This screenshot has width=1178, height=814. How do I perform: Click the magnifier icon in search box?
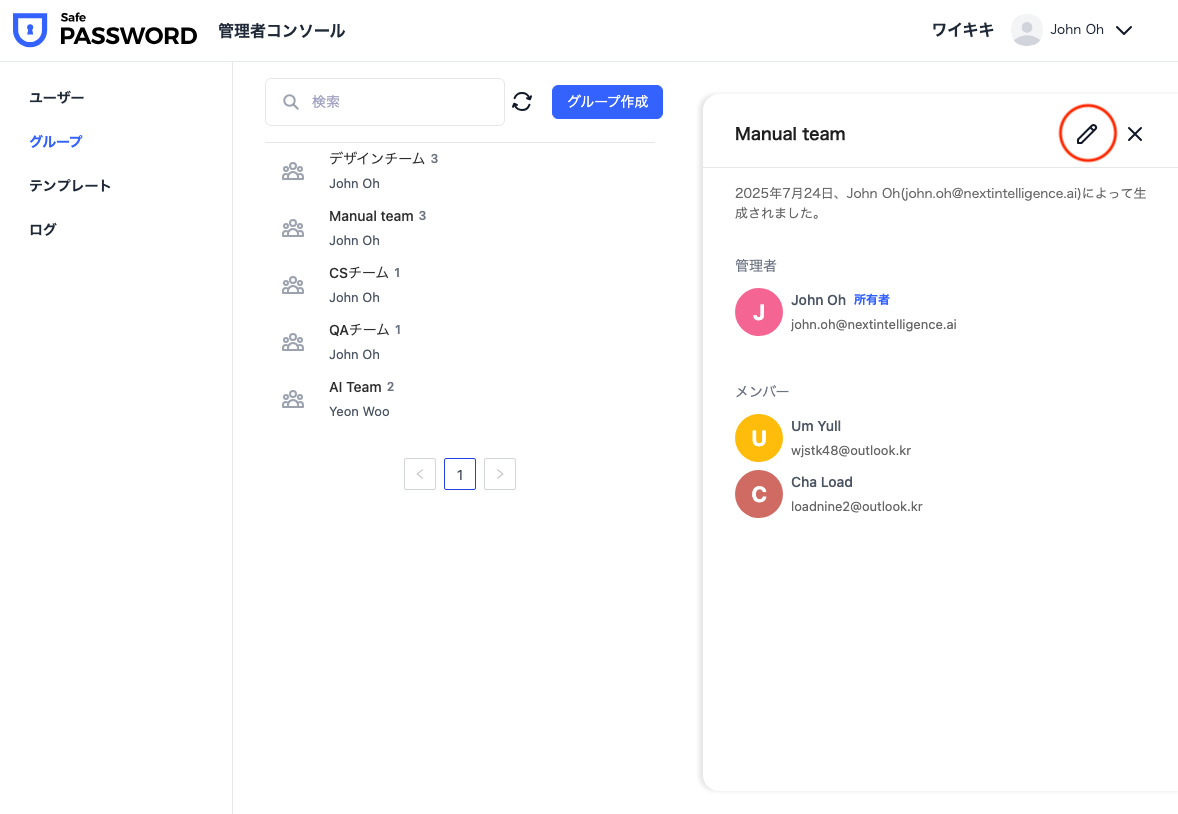pos(291,102)
